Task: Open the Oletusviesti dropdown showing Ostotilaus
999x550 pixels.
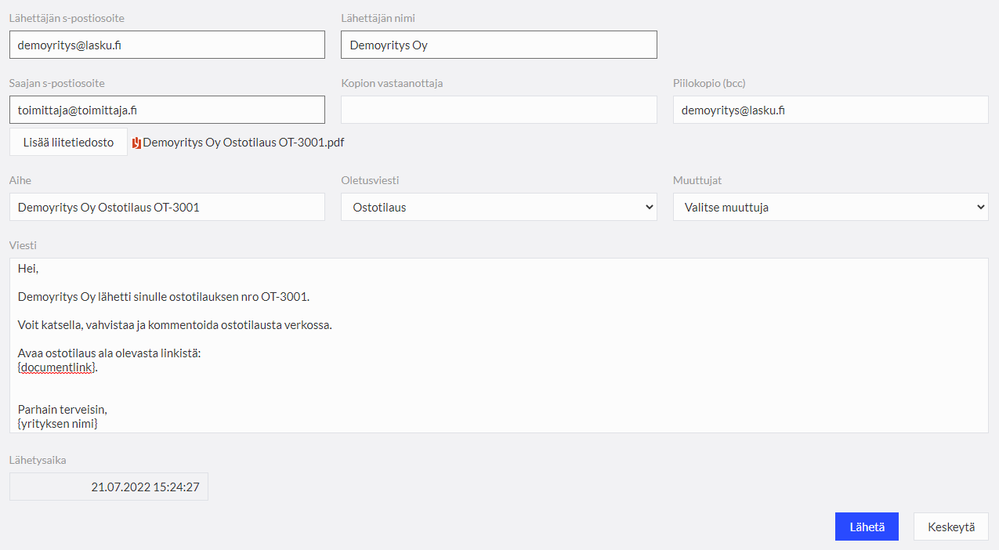Action: (x=499, y=207)
